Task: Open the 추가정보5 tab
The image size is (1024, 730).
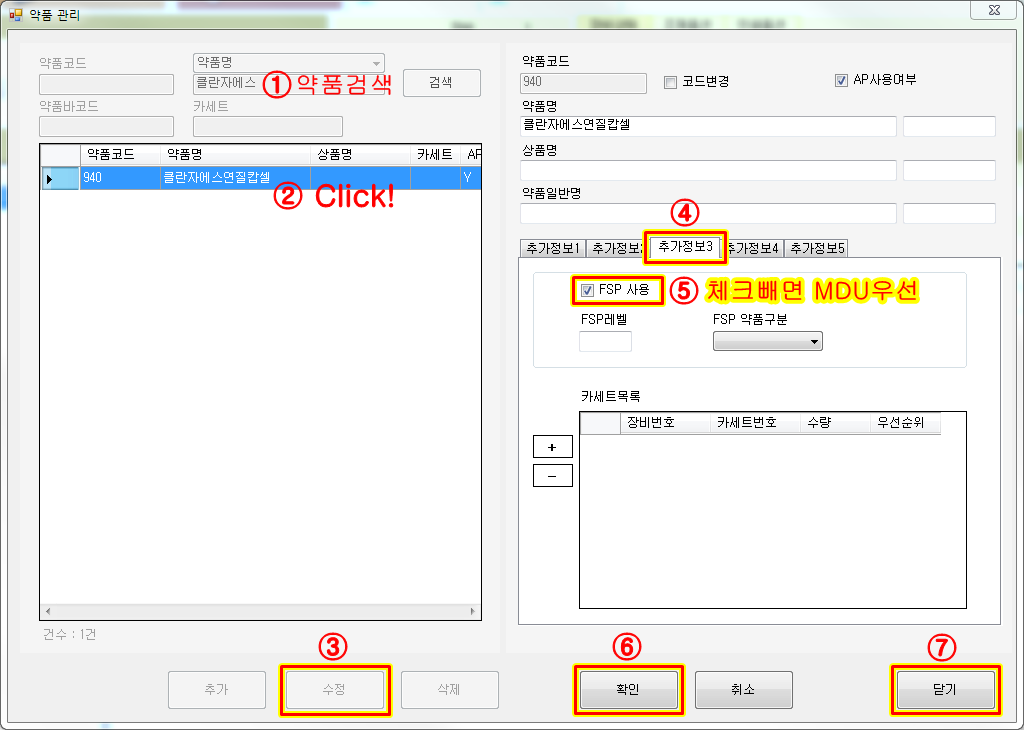Action: click(x=816, y=248)
